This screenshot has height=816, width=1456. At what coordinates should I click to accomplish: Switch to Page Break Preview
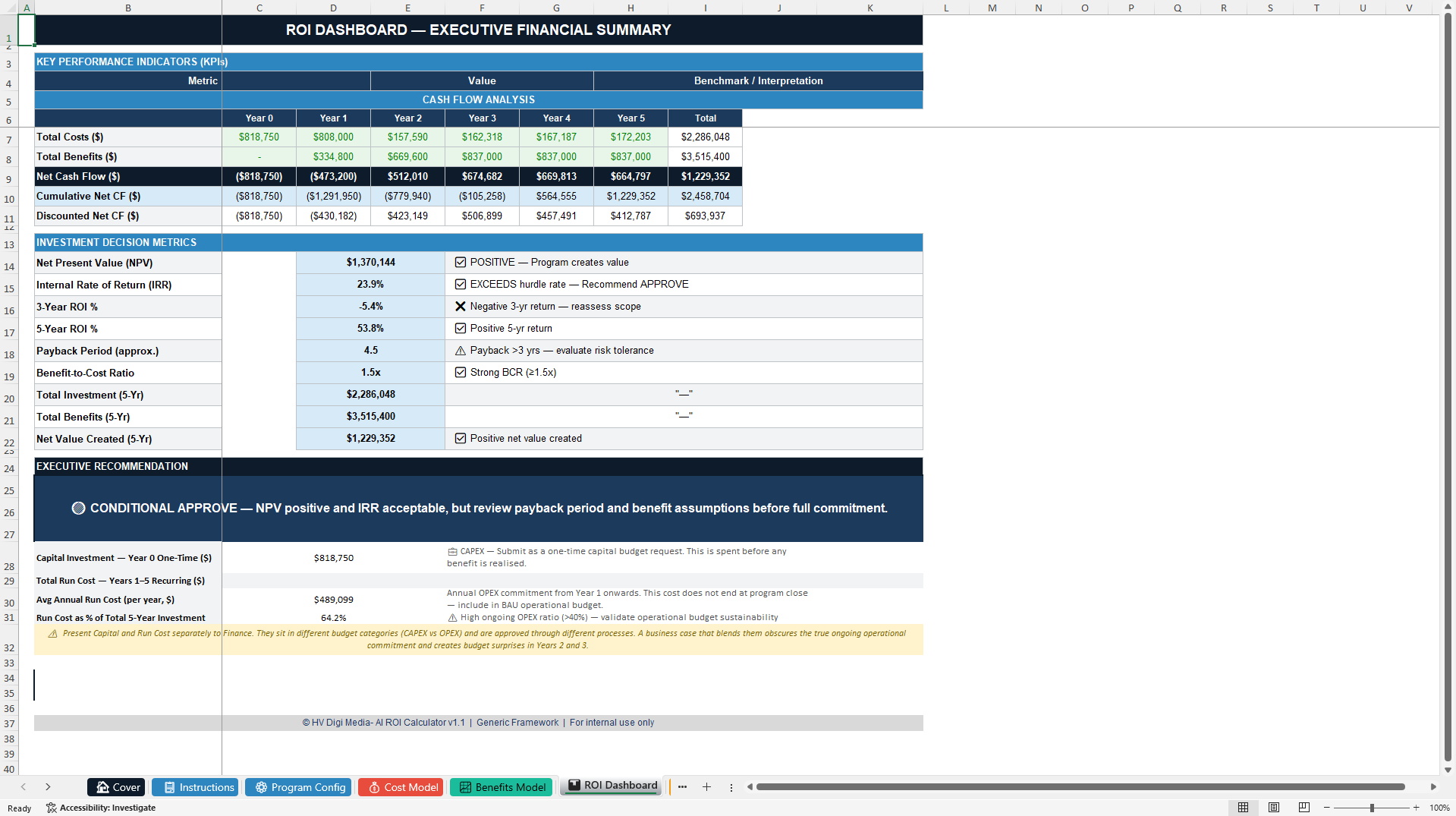[x=1304, y=808]
